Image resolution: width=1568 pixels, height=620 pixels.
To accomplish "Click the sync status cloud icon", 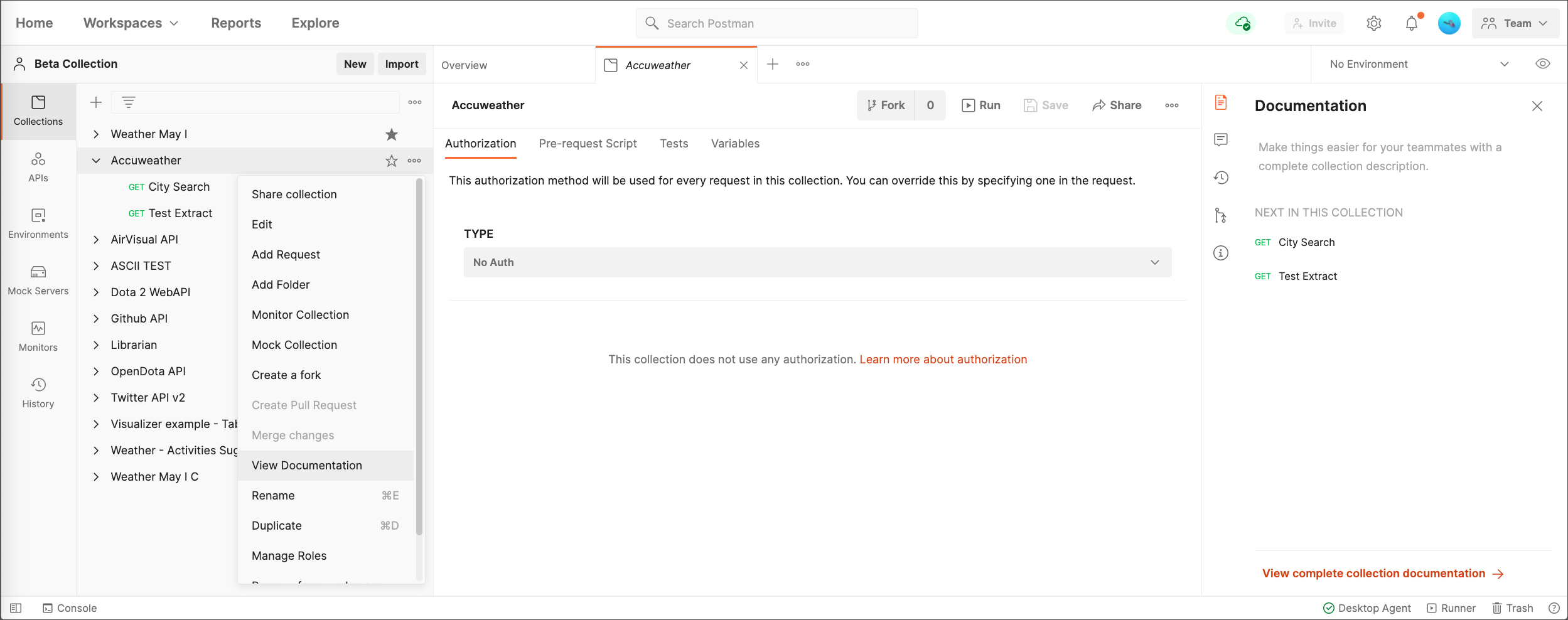I will pyautogui.click(x=1242, y=23).
